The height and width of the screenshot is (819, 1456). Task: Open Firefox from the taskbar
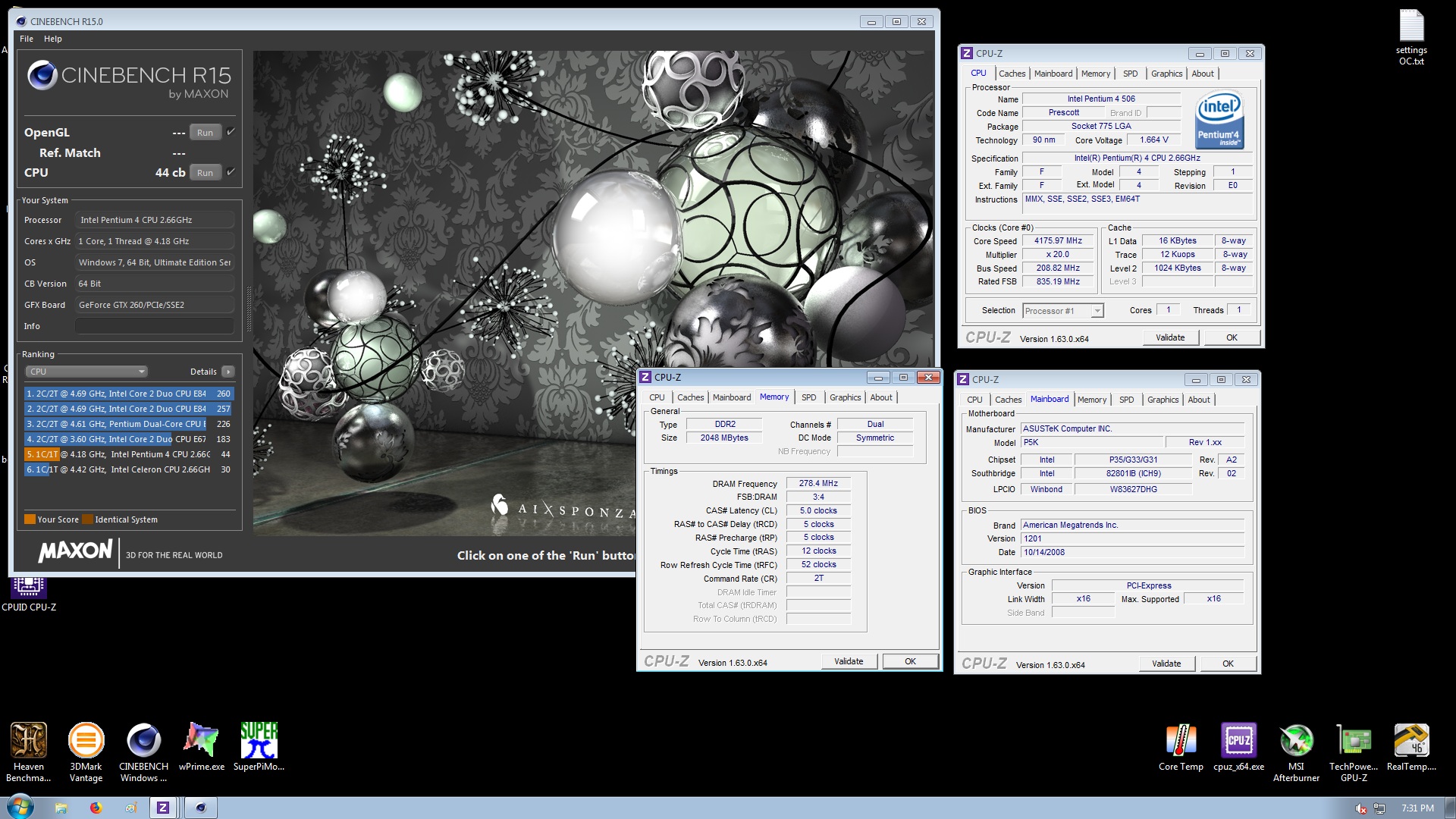click(96, 808)
